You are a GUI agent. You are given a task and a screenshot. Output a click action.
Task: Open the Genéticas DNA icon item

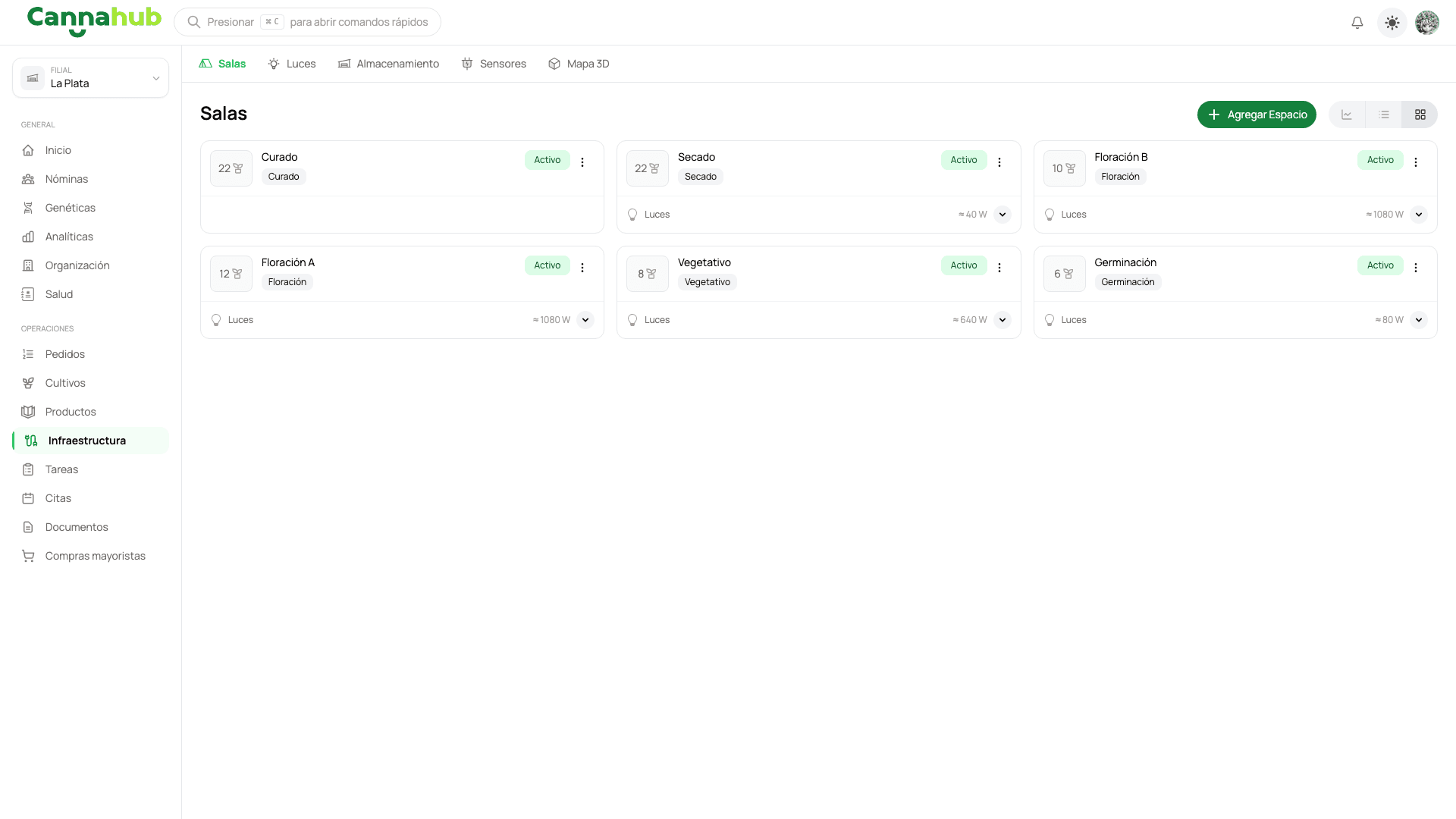90,208
